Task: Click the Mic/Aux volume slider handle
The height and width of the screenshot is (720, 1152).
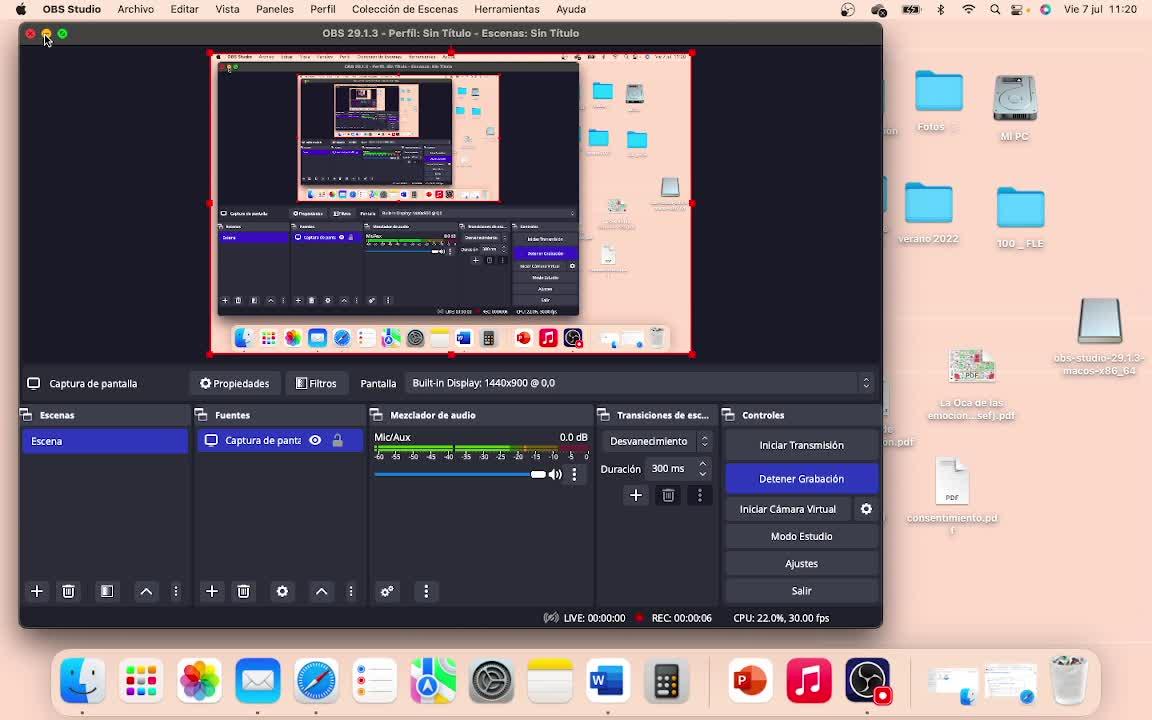Action: 538,474
